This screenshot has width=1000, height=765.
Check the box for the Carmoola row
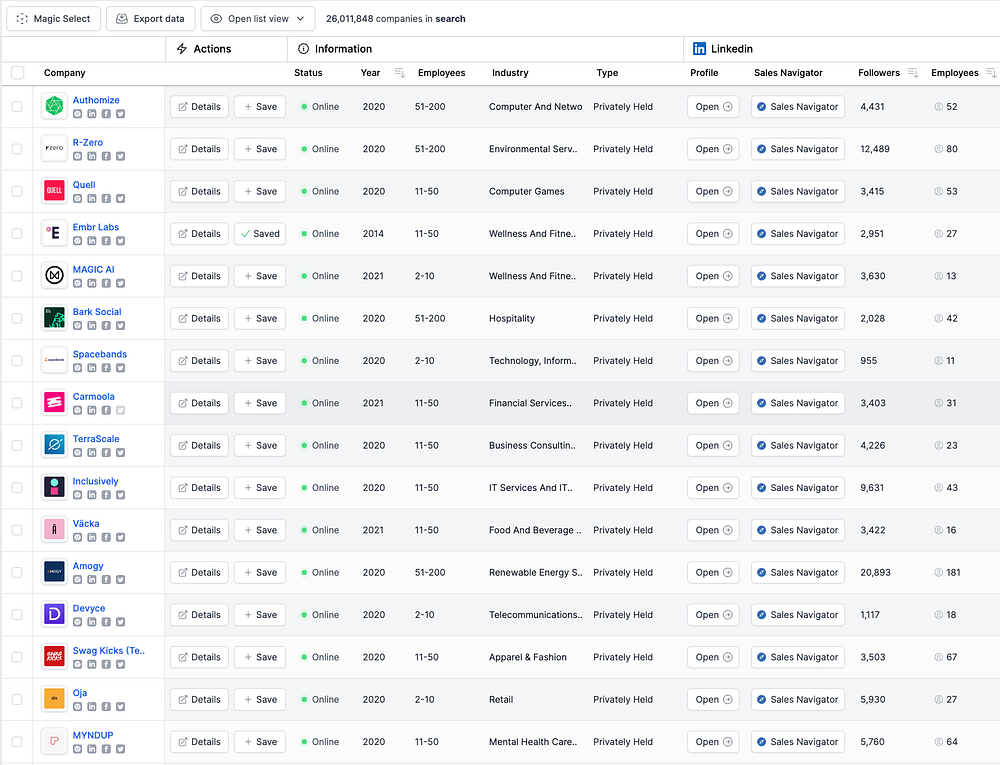tap(17, 403)
